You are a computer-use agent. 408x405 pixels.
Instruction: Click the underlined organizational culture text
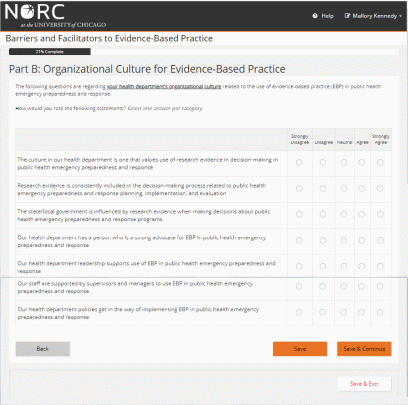(164, 86)
